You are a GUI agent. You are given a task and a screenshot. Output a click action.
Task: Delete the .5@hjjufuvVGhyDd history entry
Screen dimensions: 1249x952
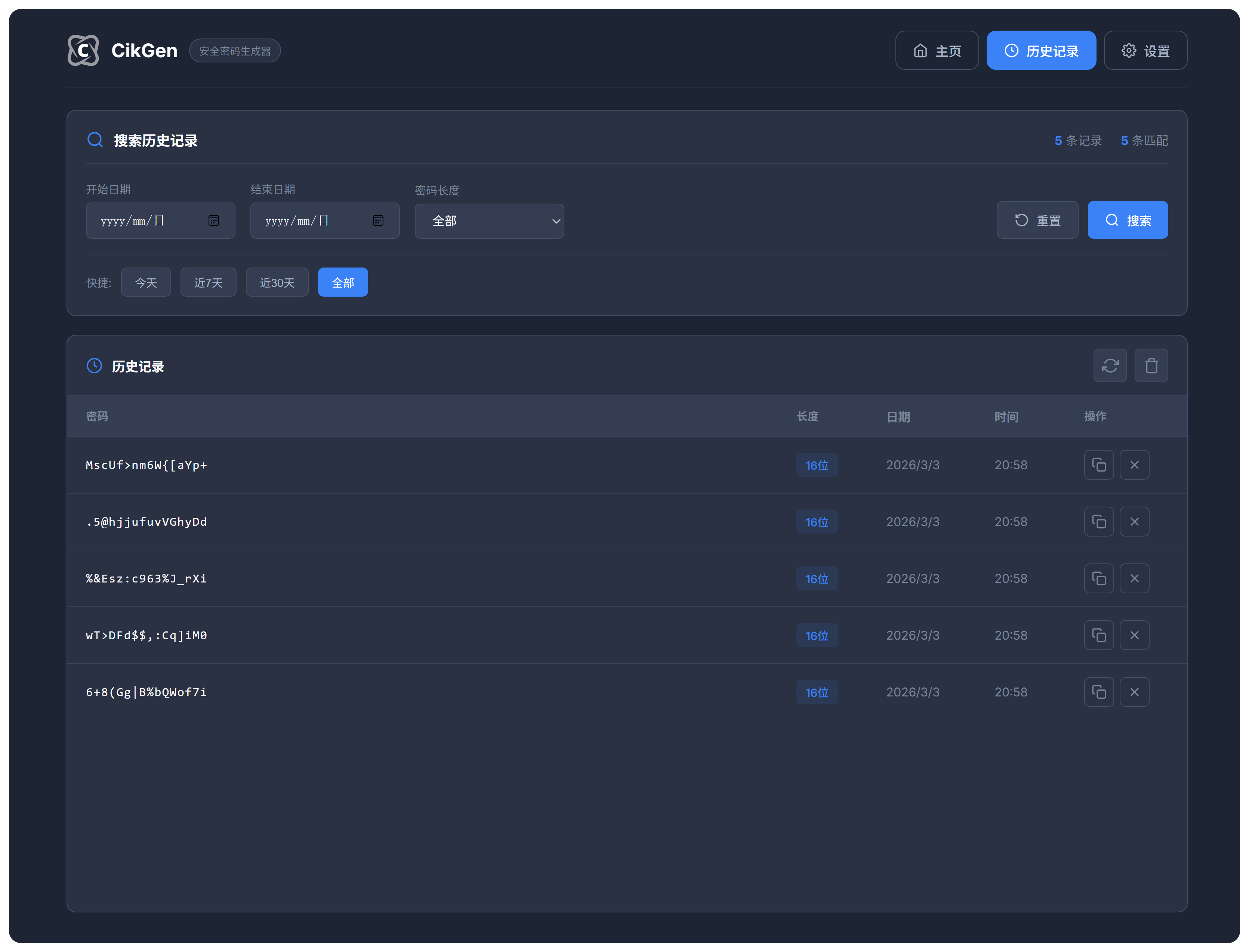[x=1134, y=521]
